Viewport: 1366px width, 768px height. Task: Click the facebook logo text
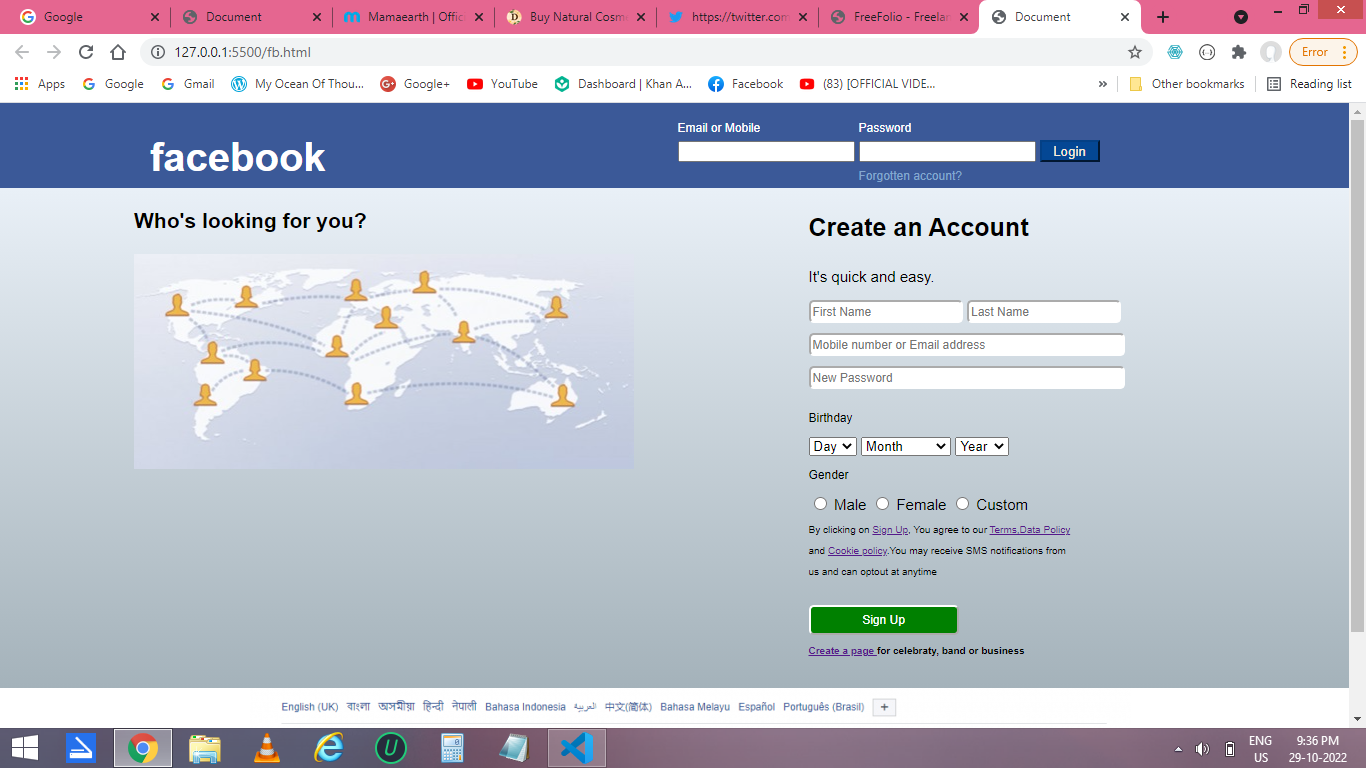[238, 157]
